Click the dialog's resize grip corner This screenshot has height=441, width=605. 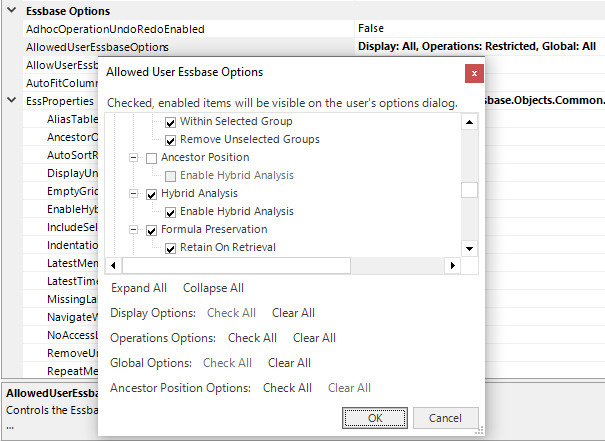pos(479,431)
